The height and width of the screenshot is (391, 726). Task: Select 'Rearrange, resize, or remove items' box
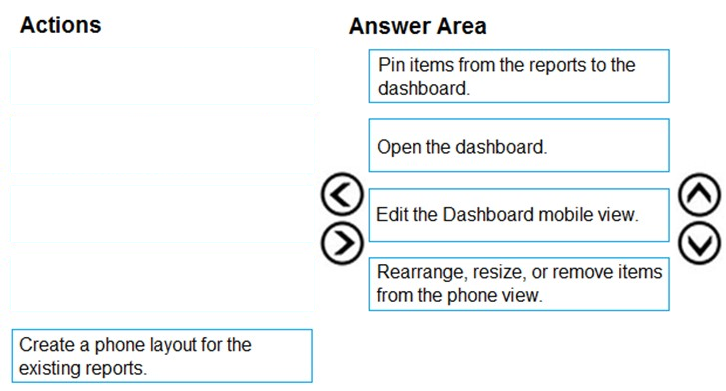(519, 284)
